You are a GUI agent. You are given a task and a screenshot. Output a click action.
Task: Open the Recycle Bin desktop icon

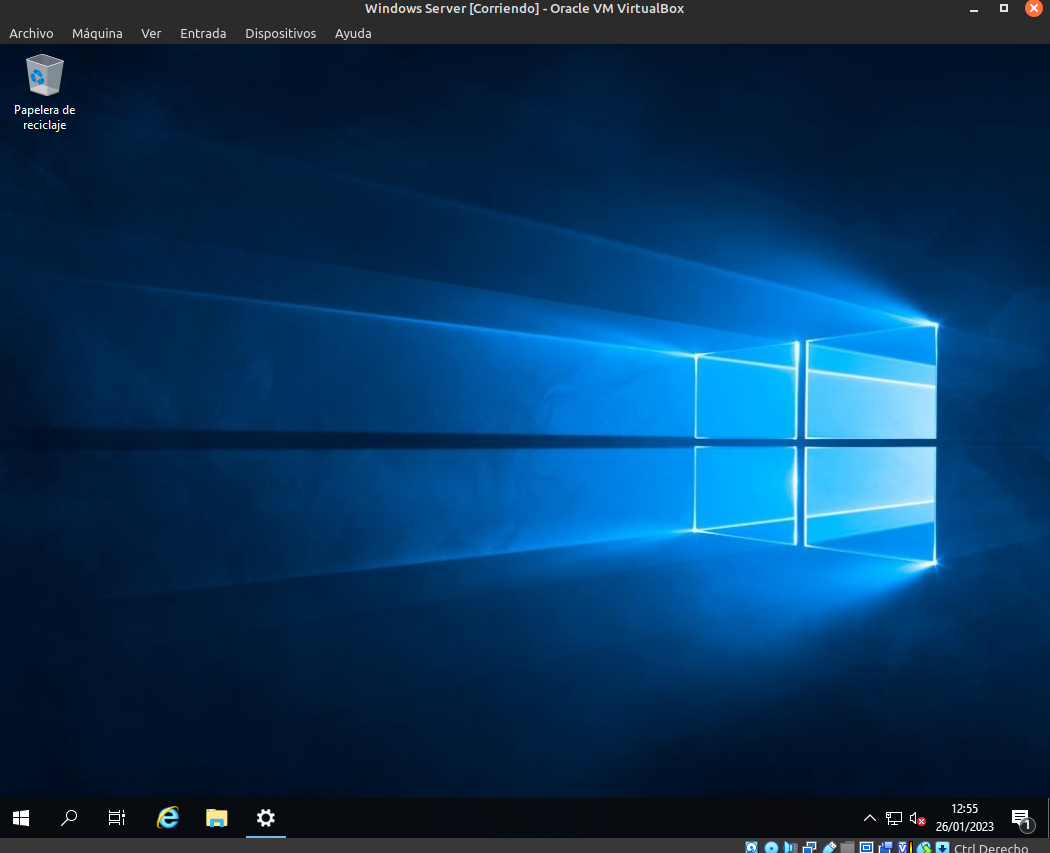(44, 92)
